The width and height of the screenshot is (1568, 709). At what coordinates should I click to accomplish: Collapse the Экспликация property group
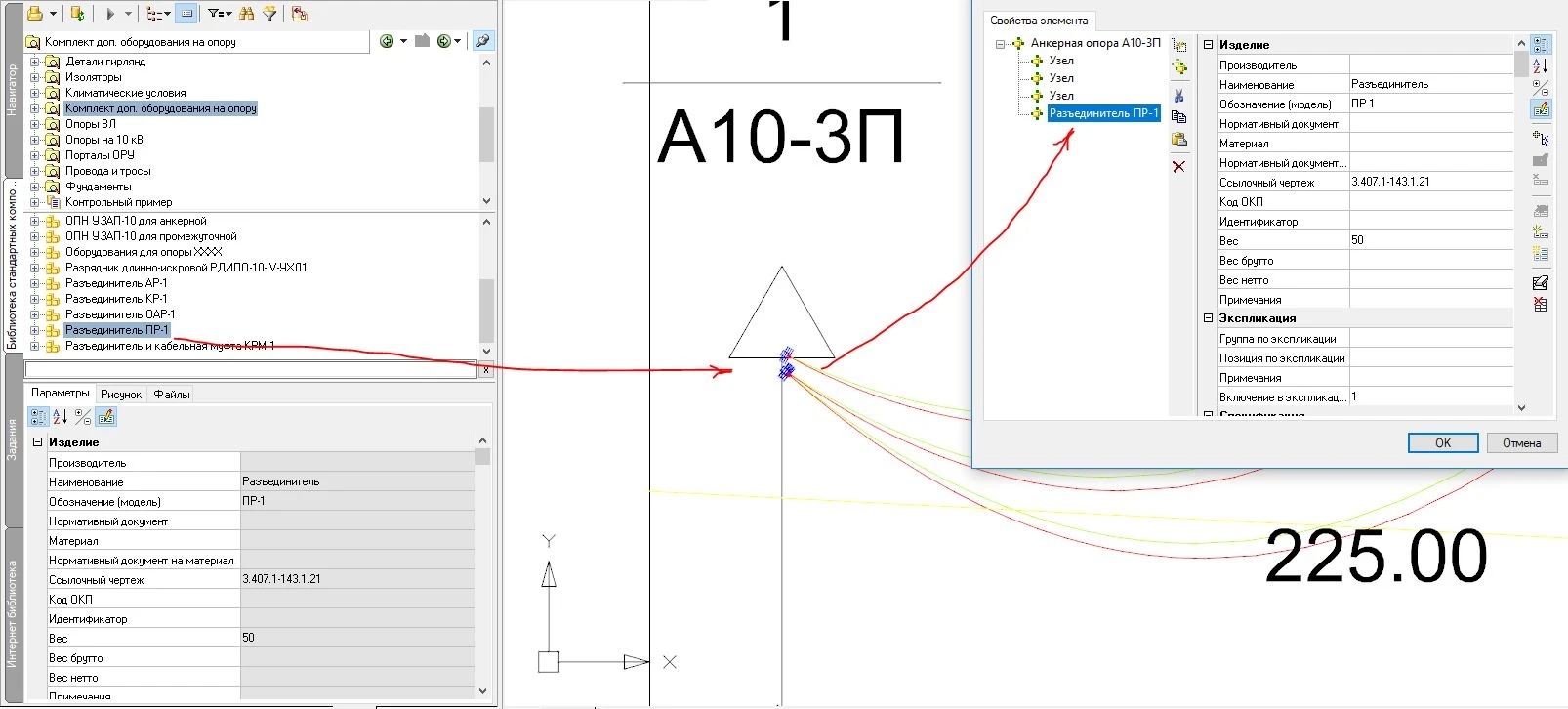pos(1208,318)
